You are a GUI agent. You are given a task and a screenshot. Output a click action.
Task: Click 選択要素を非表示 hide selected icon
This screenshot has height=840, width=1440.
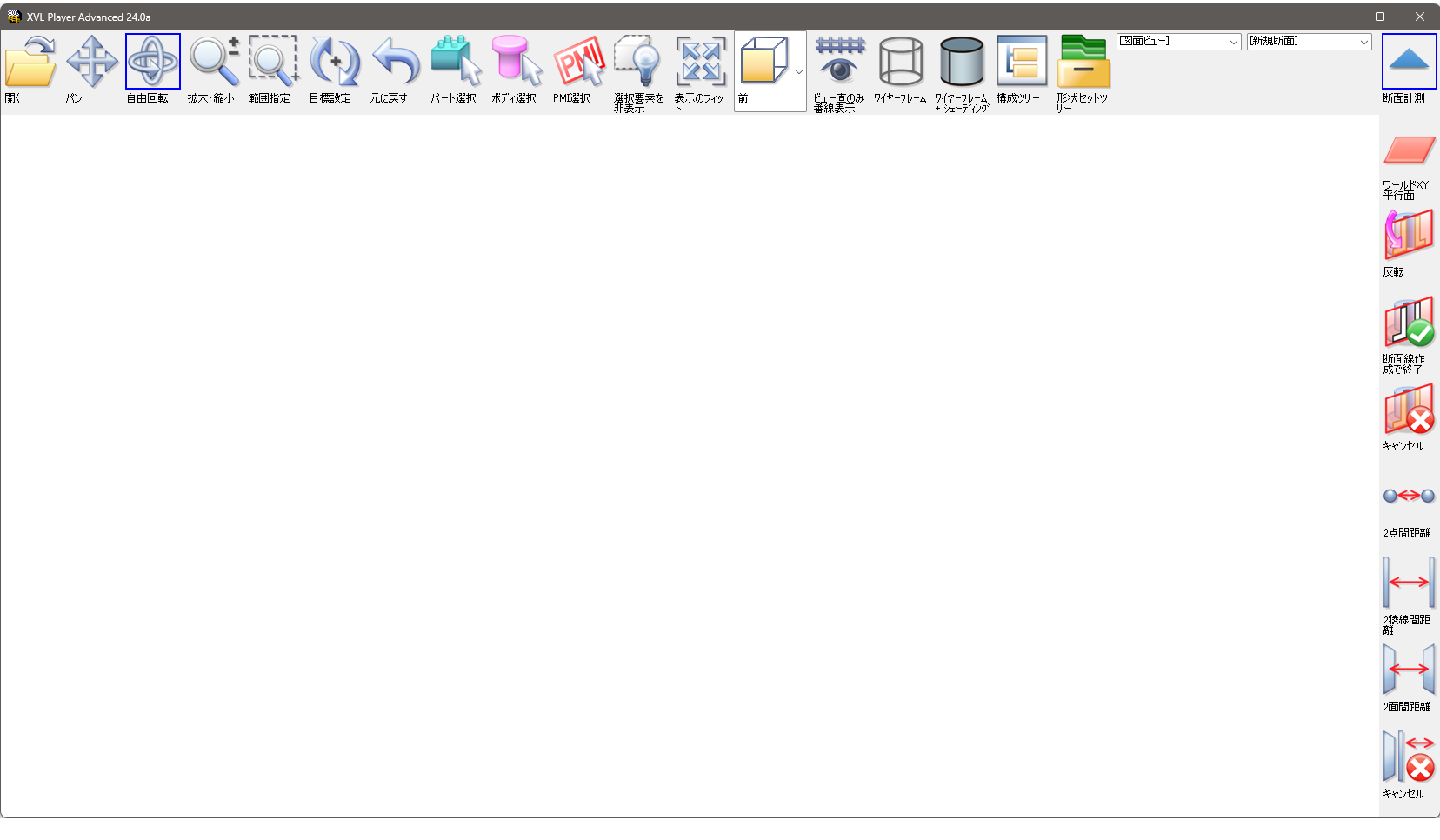[x=639, y=62]
